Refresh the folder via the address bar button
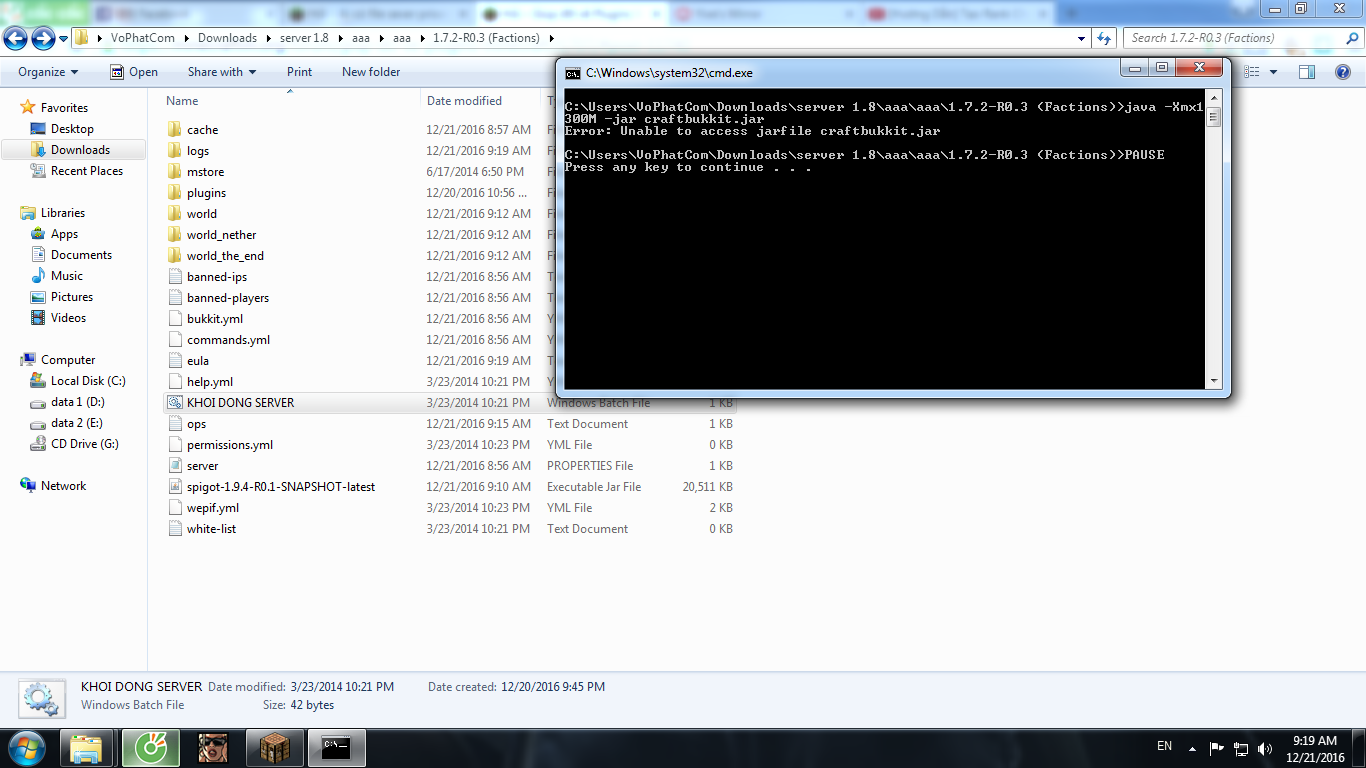Screen dimensions: 1366x768 (1104, 38)
